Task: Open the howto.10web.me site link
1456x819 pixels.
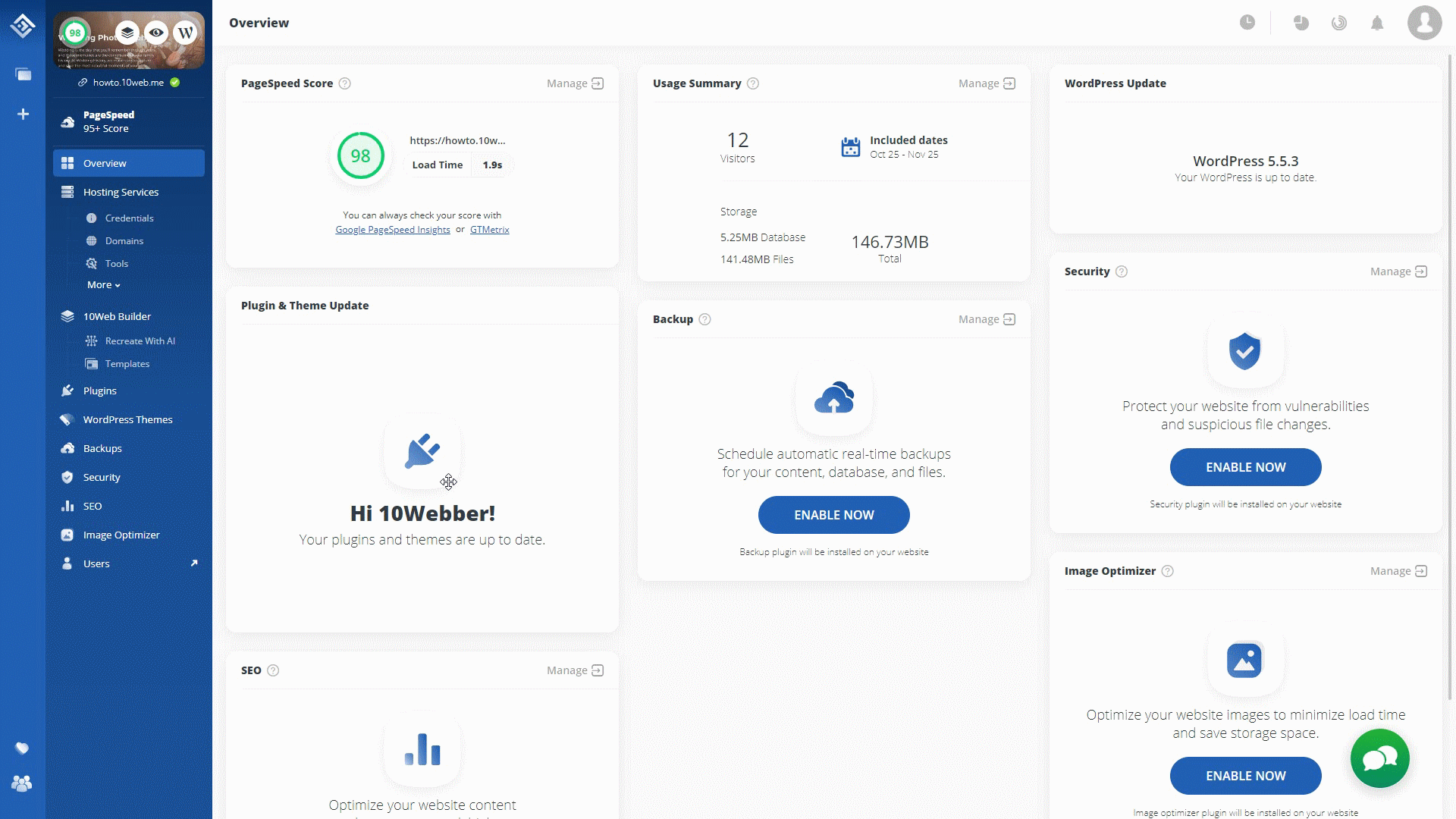Action: point(128,83)
